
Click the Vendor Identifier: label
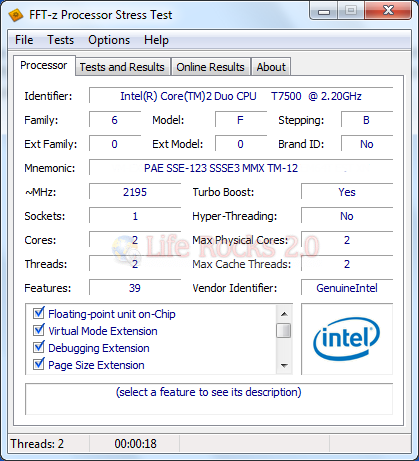(x=235, y=288)
